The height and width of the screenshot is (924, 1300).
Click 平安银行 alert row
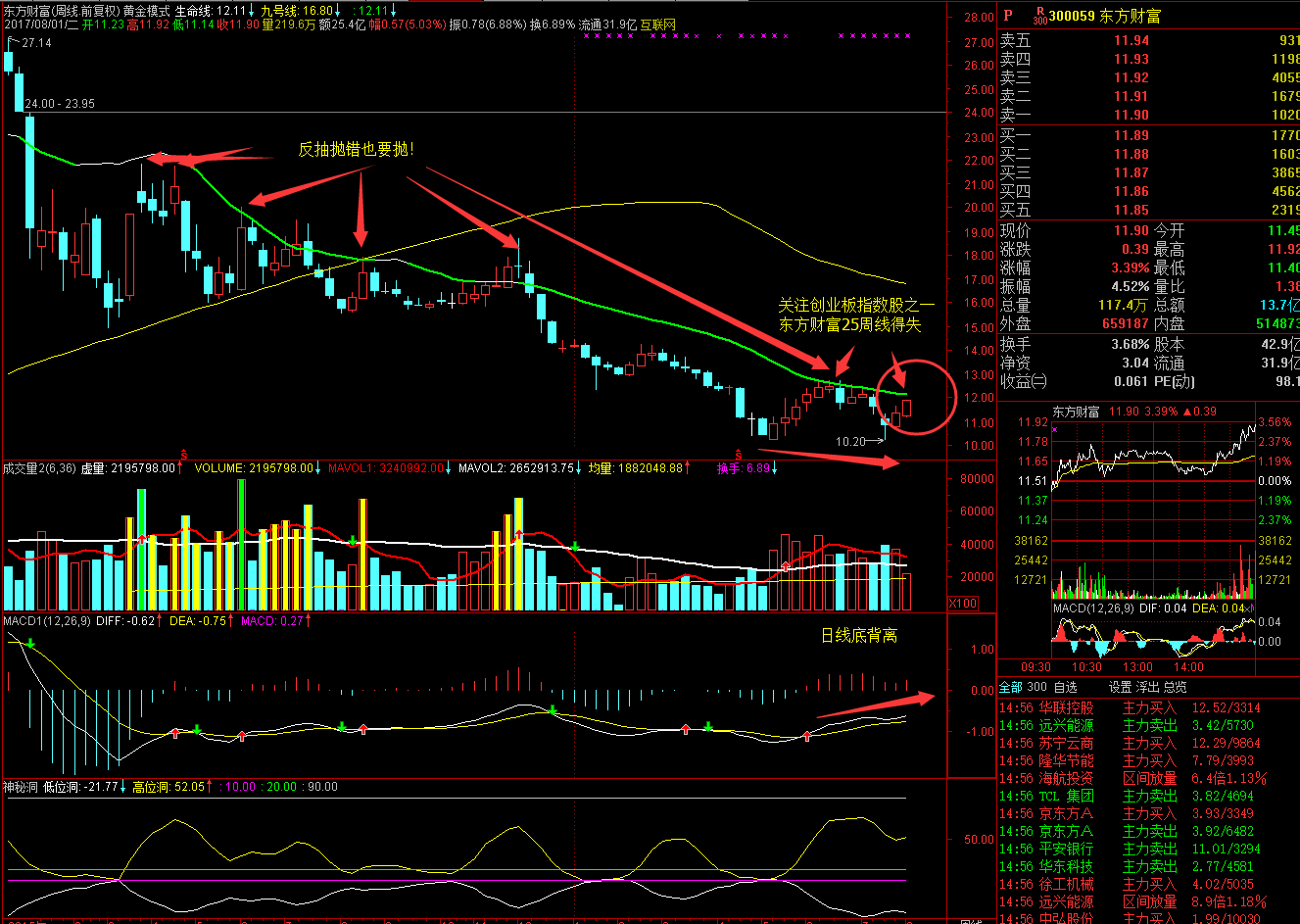tap(1149, 849)
